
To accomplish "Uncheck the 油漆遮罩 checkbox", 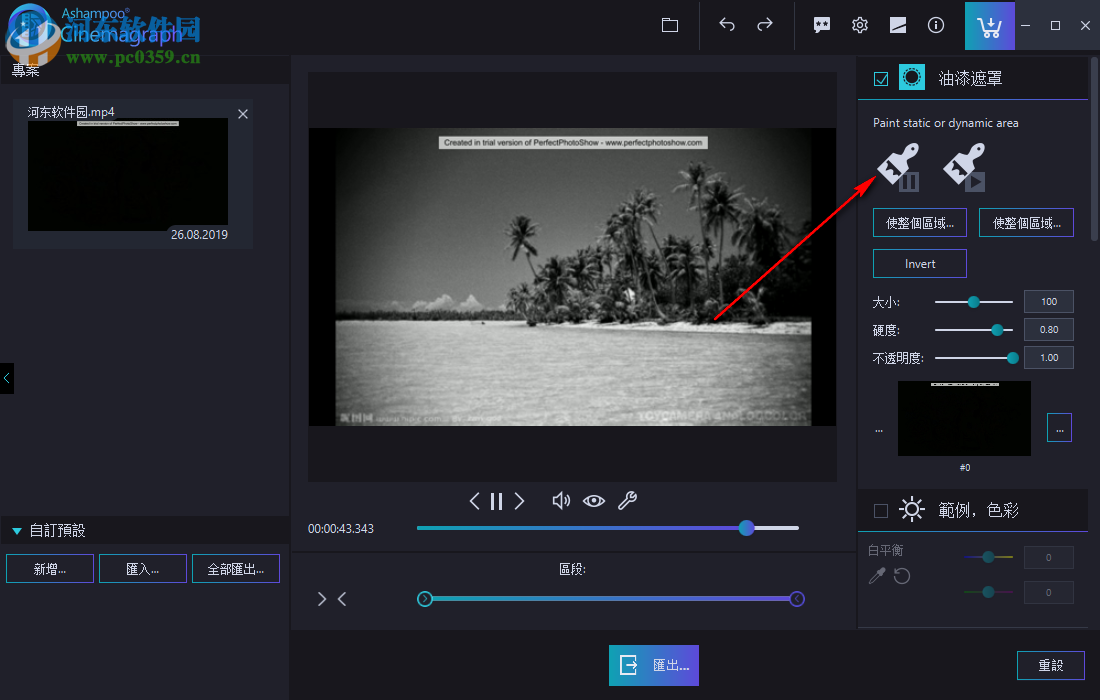I will (881, 79).
